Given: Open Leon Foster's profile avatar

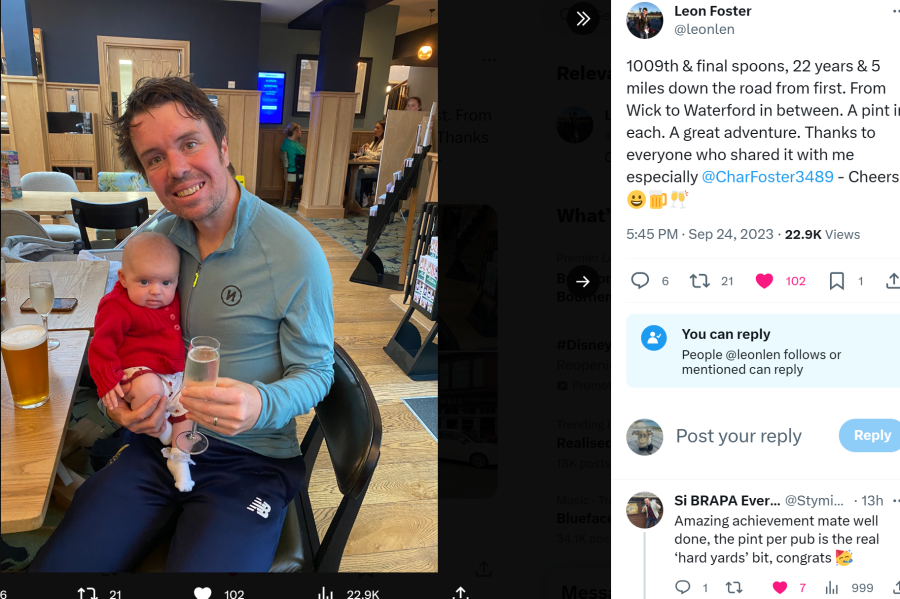Looking at the screenshot, I should pyautogui.click(x=645, y=20).
